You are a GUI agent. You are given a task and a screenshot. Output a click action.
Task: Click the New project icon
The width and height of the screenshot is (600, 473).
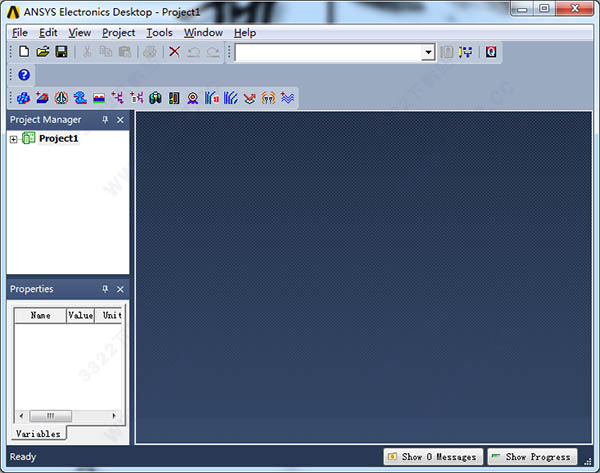(24, 52)
